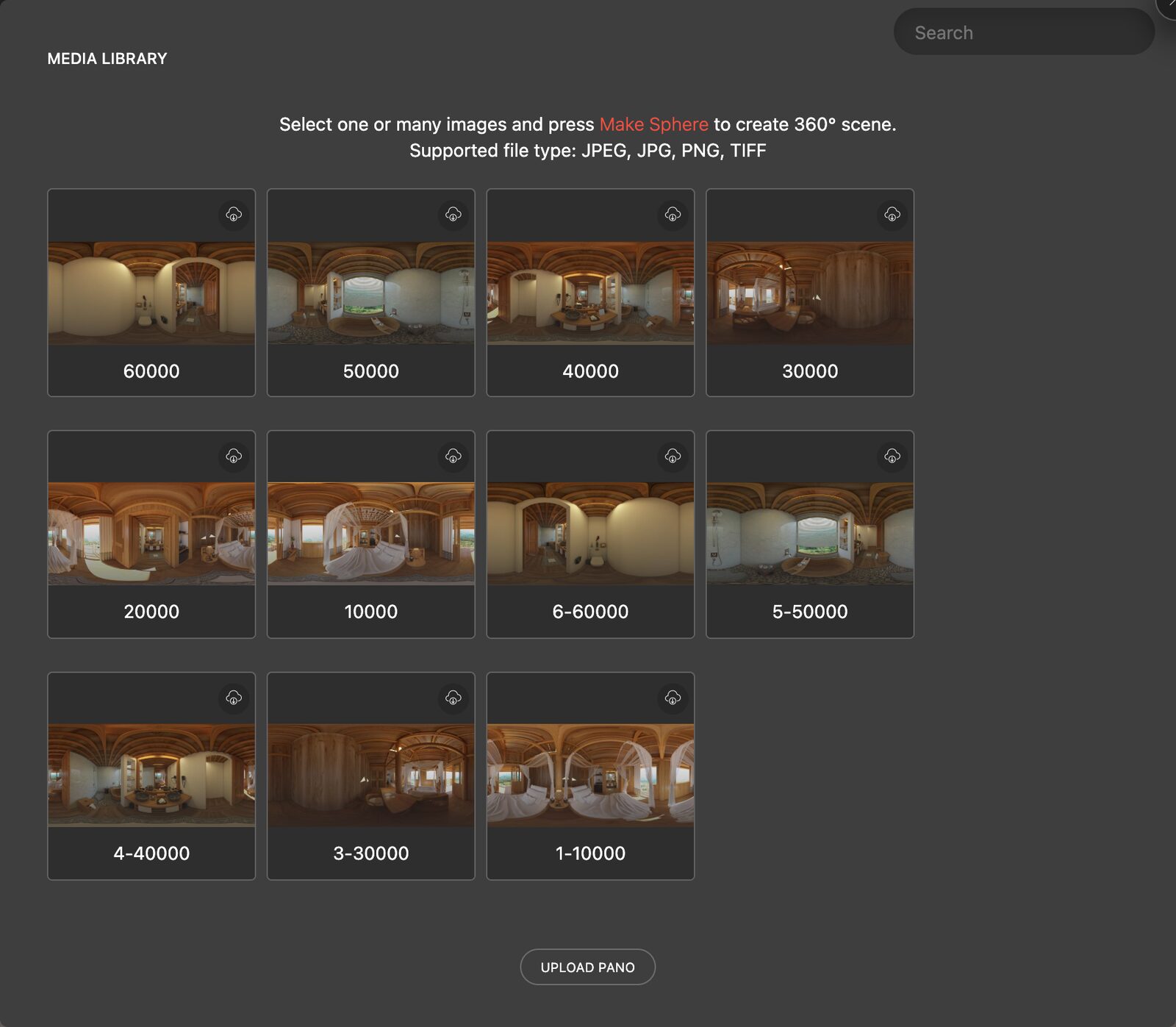The image size is (1176, 1027).
Task: Click the cloud download icon on 5-50000
Action: tap(892, 457)
